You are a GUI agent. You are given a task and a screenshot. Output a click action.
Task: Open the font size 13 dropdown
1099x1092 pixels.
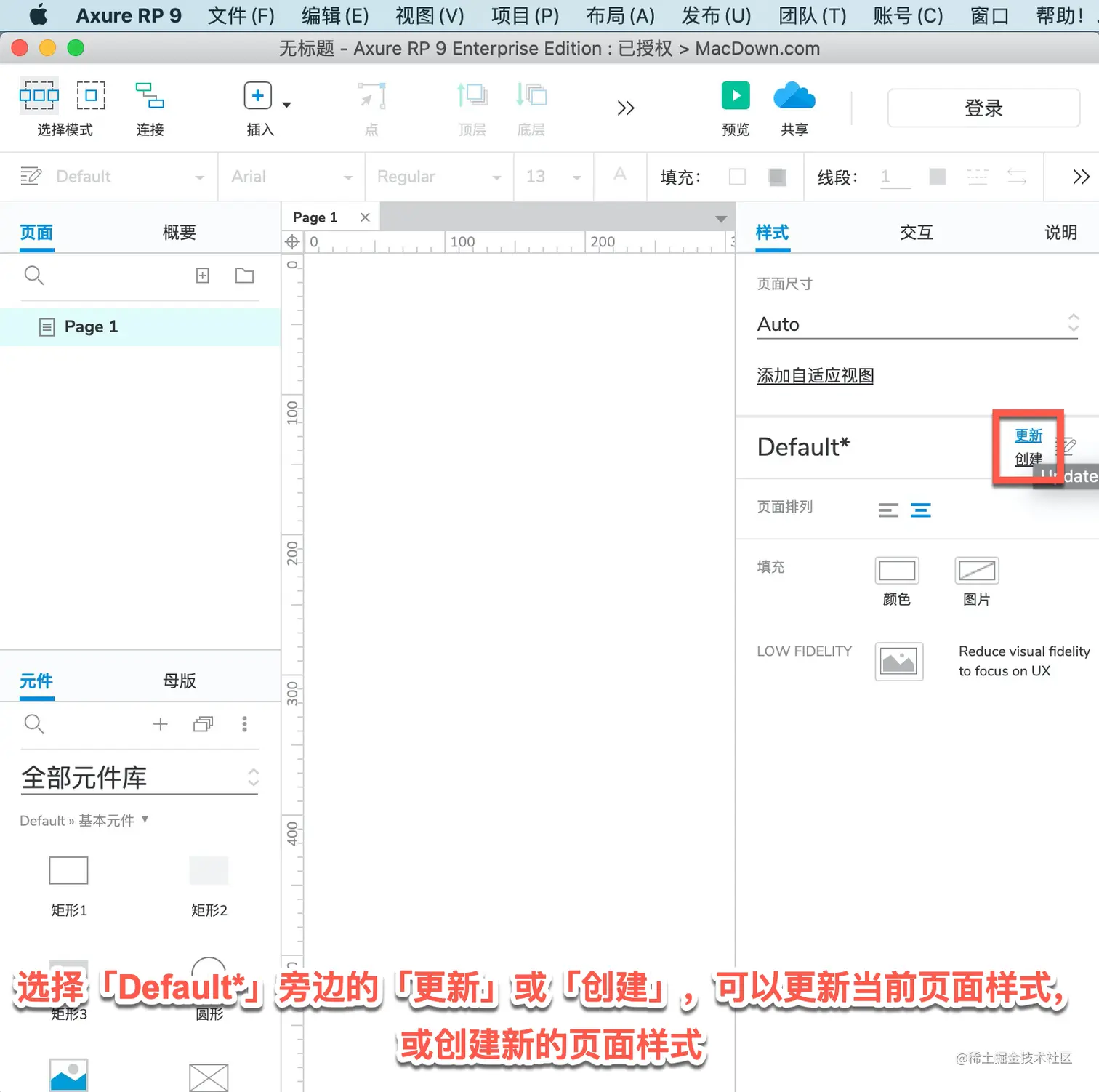tap(554, 177)
